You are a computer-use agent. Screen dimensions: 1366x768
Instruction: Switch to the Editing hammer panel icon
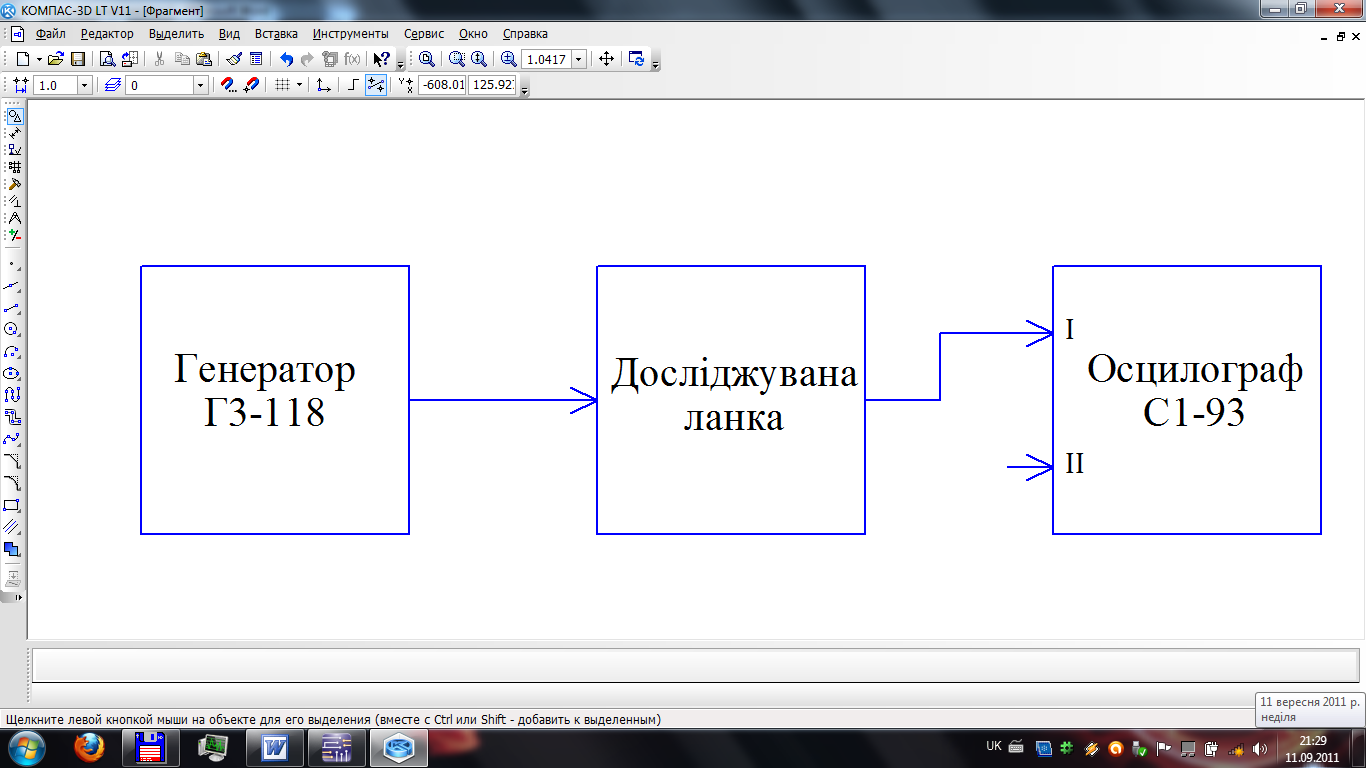coord(14,184)
